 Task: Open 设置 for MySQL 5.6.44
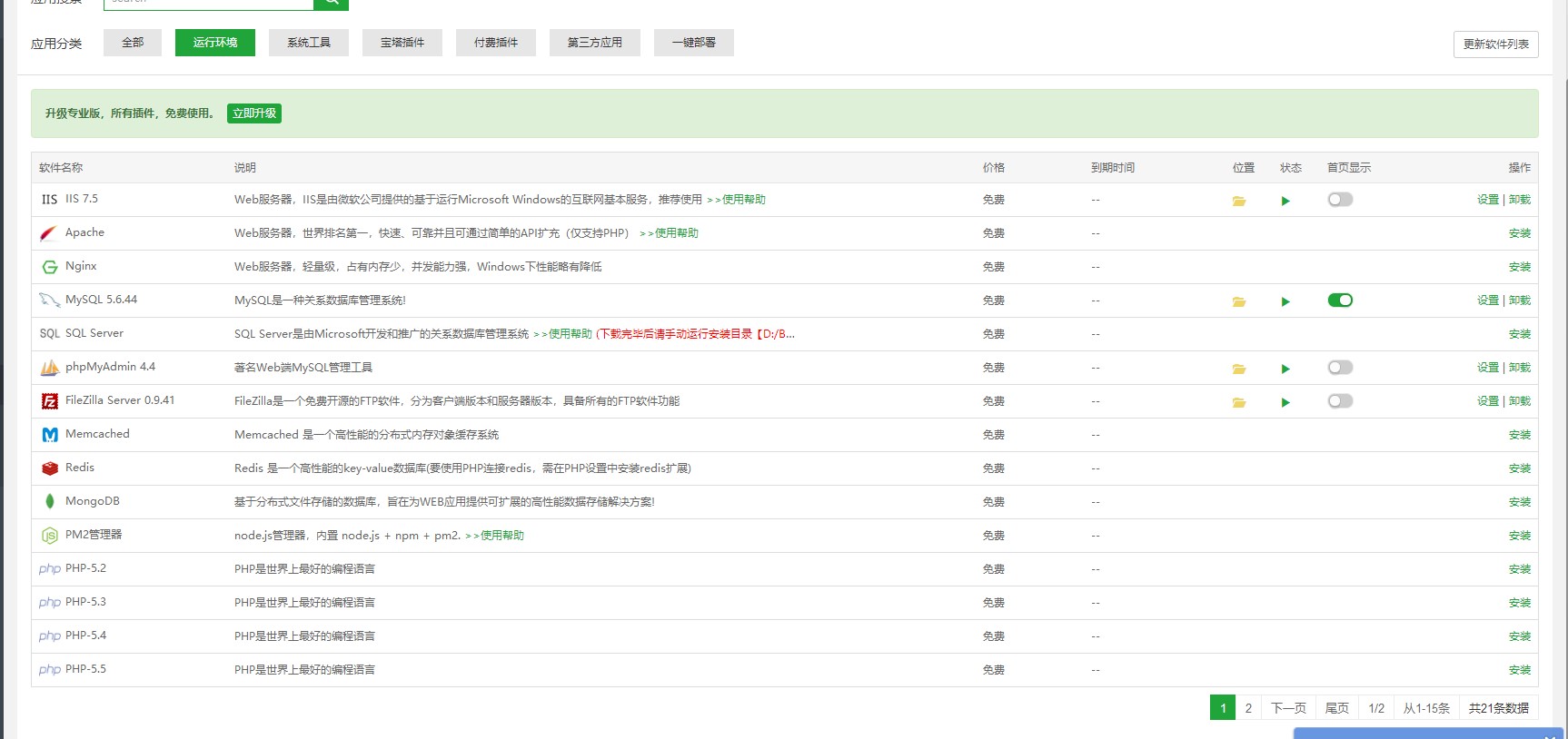coord(1488,301)
